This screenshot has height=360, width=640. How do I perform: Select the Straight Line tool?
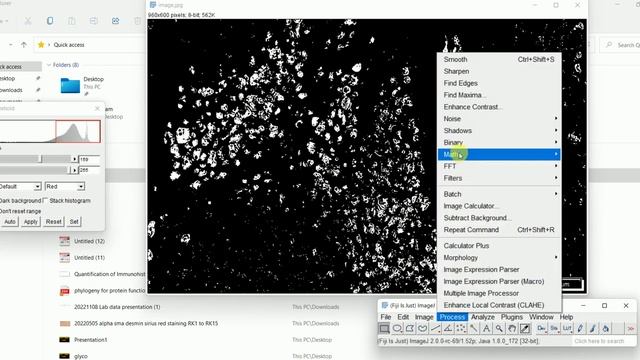pyautogui.click(x=436, y=328)
